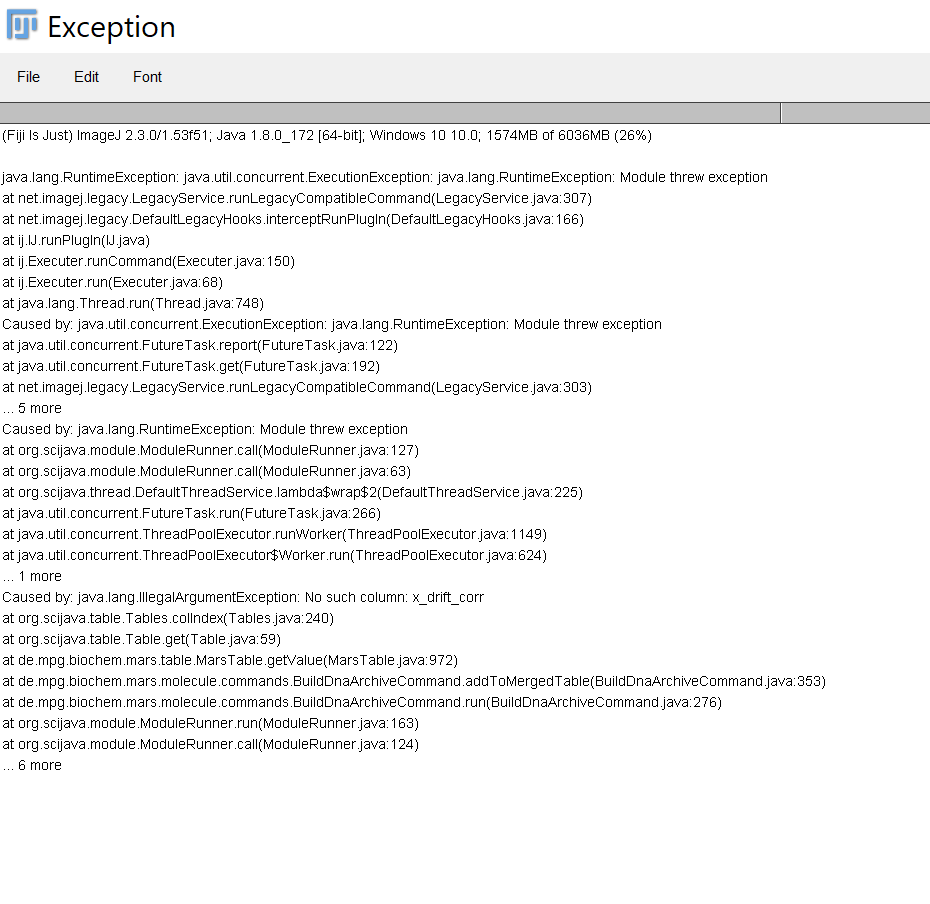Screen dimensions: 930x904
Task: Open the Font menu
Action: 147,77
